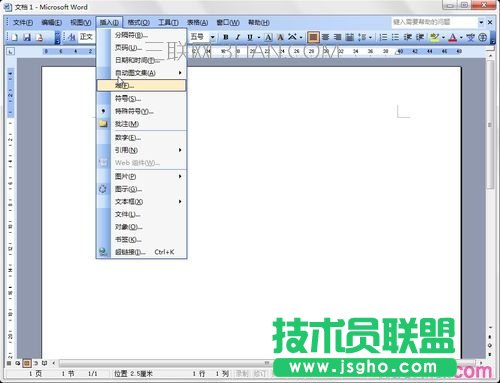Expand 文本框(X) submenu
This screenshot has height=383, width=500.
[141, 202]
